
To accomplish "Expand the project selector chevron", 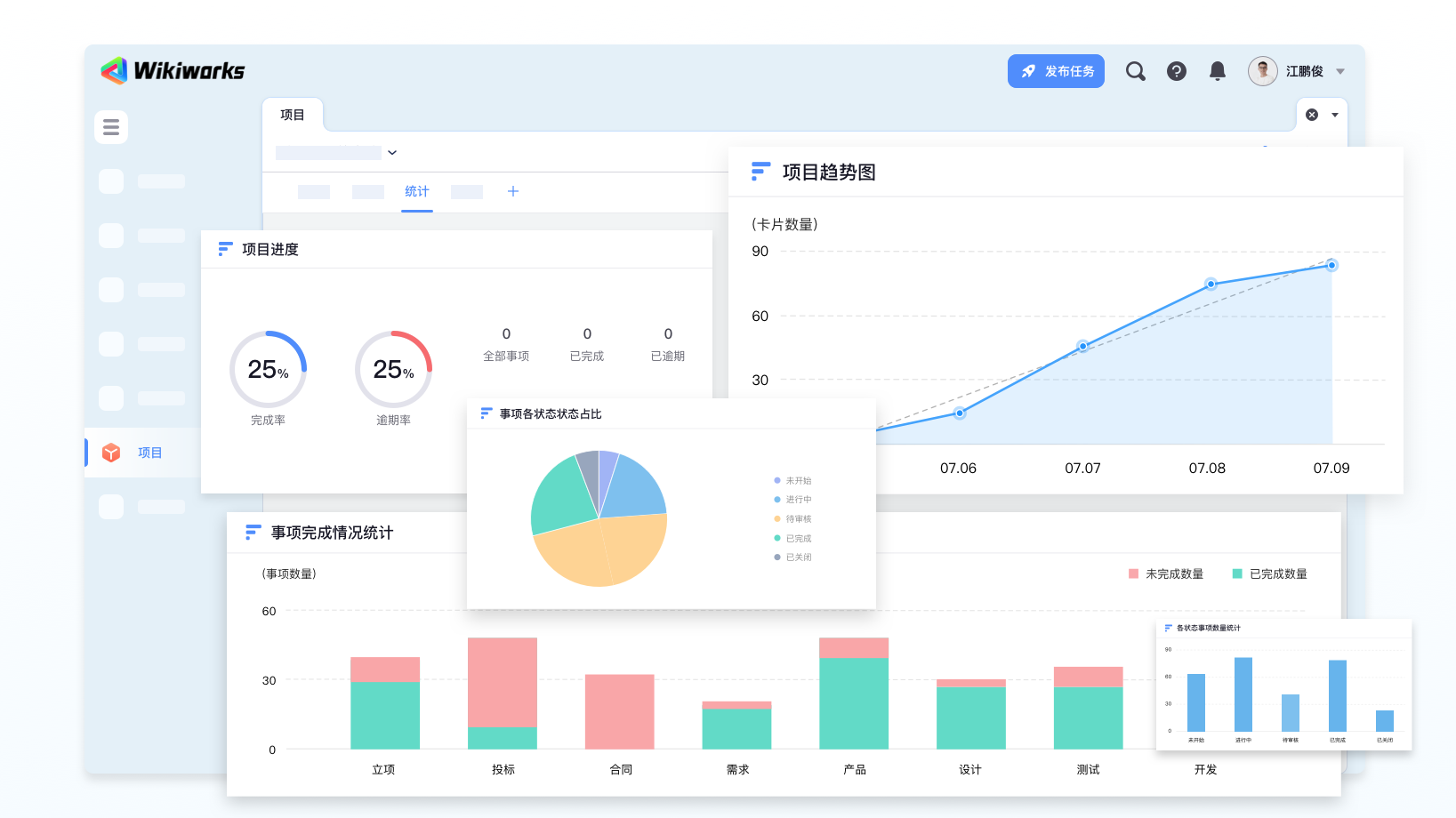I will click(392, 153).
